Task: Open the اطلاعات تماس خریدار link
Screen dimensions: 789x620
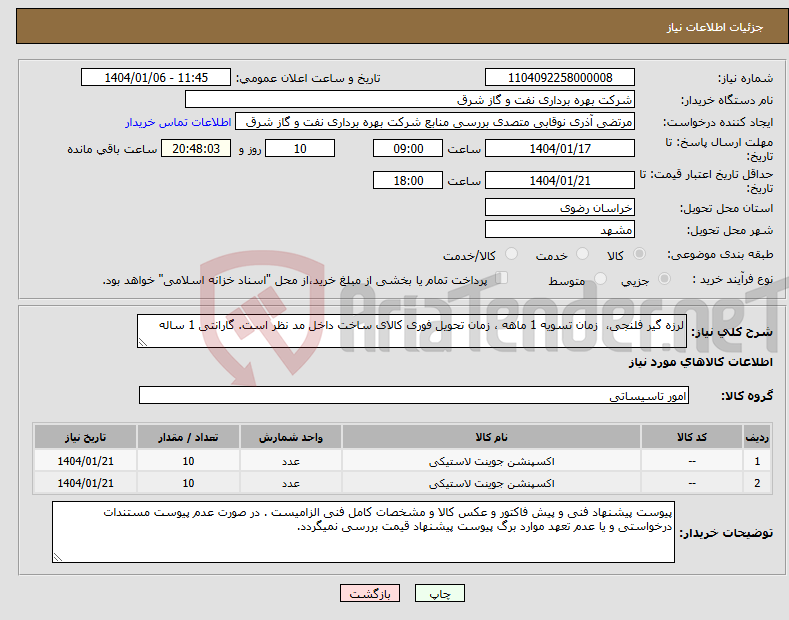Action: pos(178,122)
